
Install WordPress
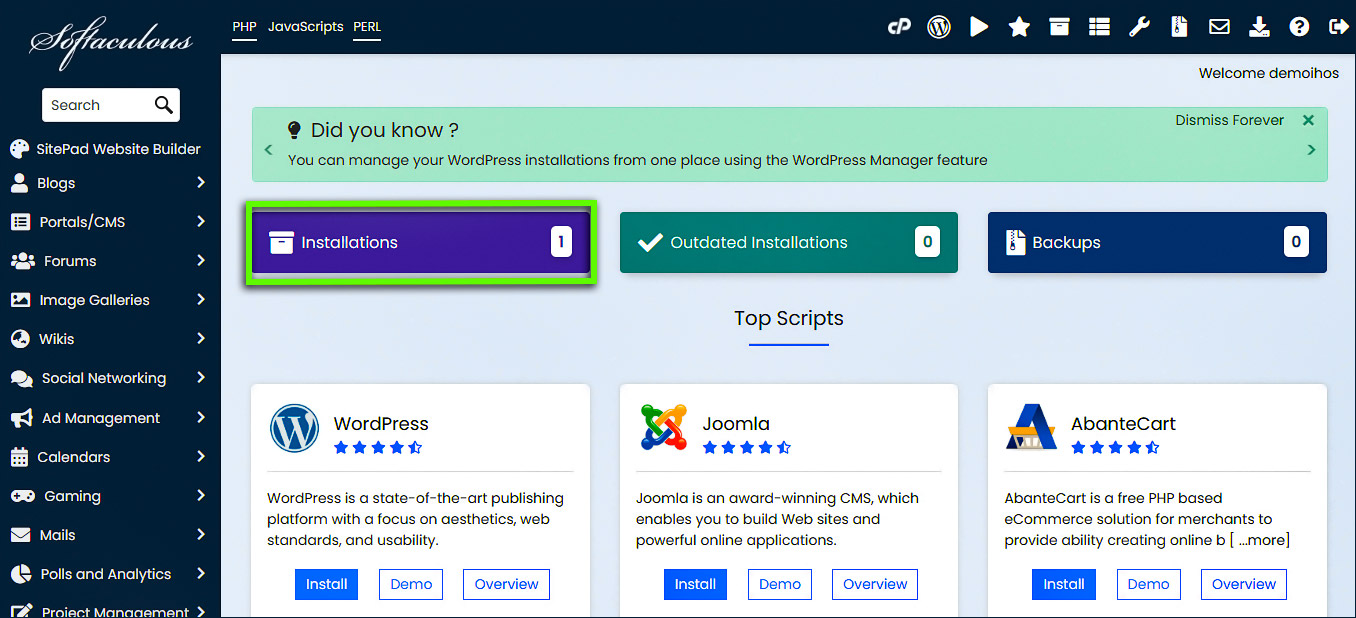click(327, 584)
